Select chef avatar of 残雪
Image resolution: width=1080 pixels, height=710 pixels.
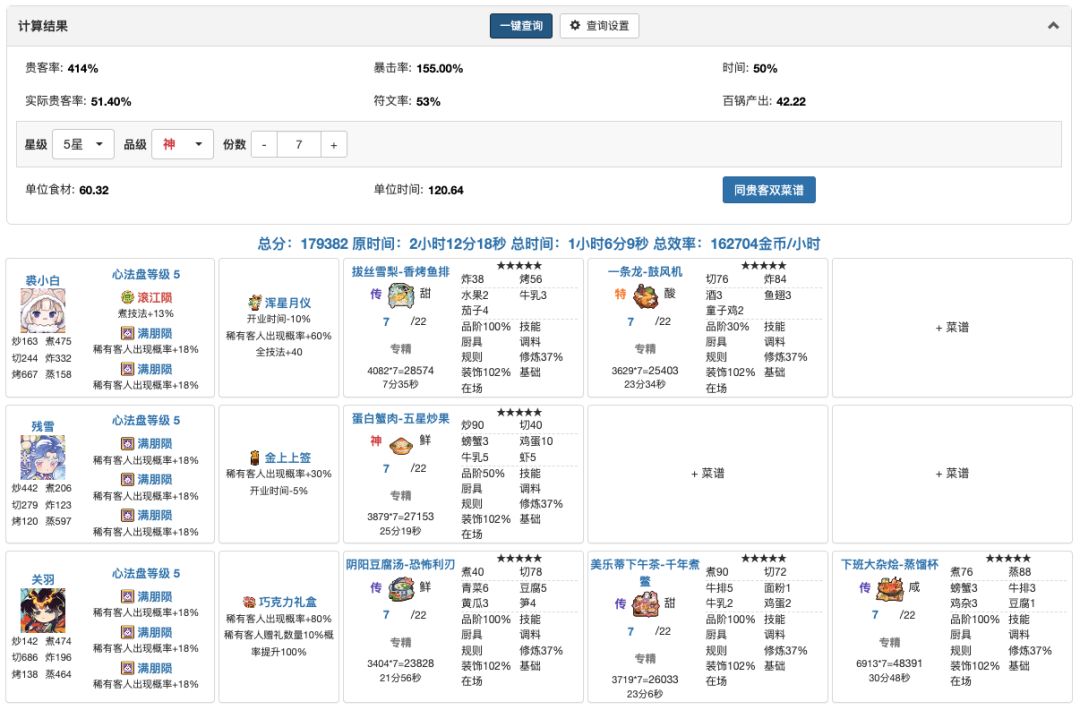(x=43, y=457)
